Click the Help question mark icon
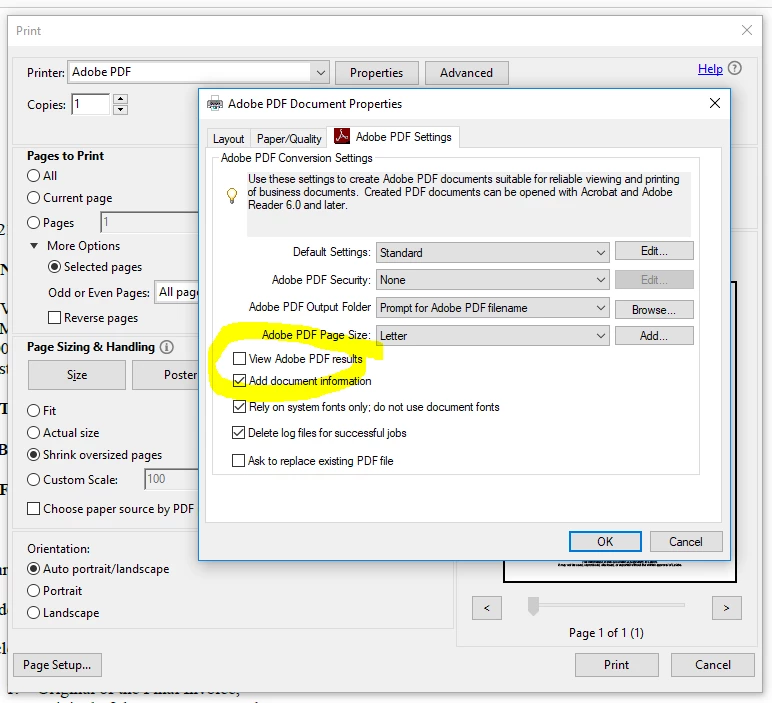Image resolution: width=772 pixels, height=703 pixels. [x=734, y=68]
